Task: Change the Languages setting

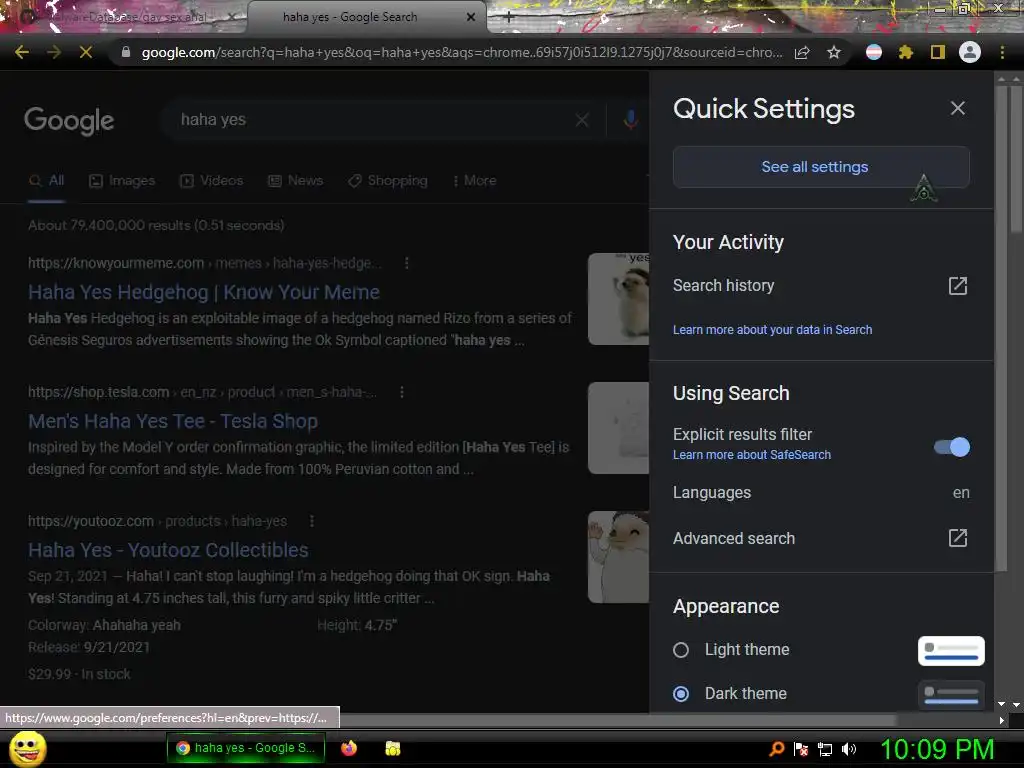Action: tap(821, 492)
